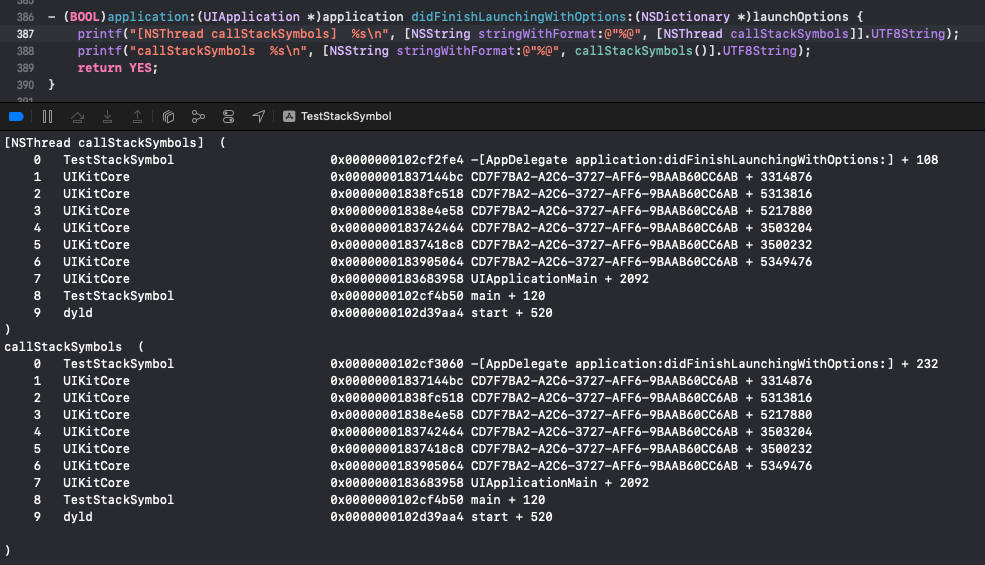
Task: Click first address 0x00000001837144bc in console
Action: coord(397,177)
